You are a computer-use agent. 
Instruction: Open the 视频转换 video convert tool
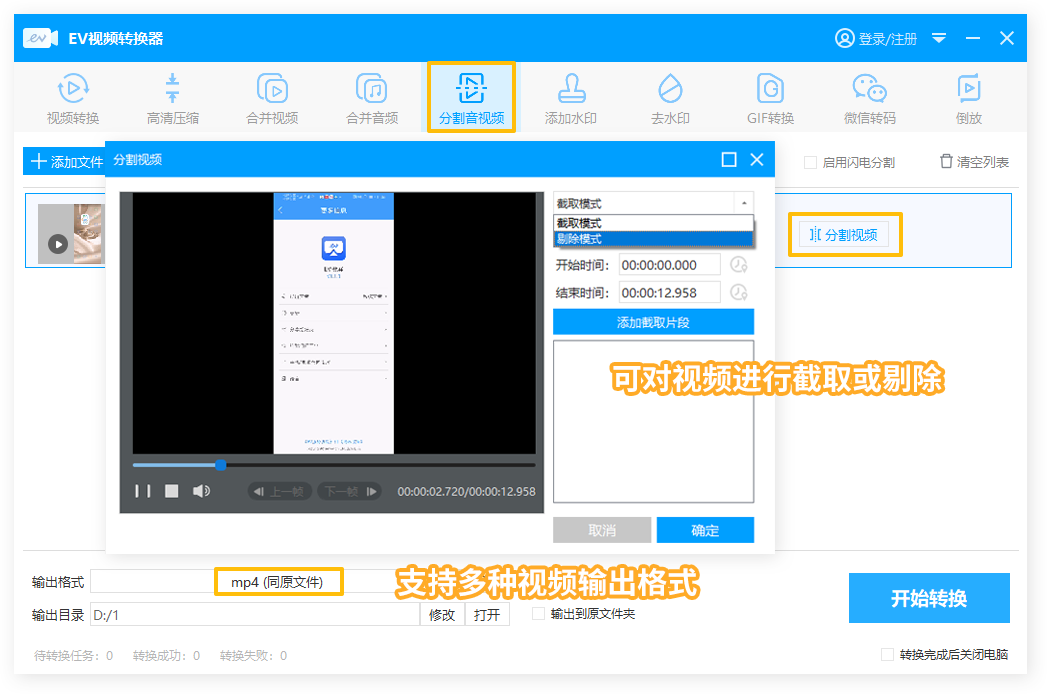[73, 99]
